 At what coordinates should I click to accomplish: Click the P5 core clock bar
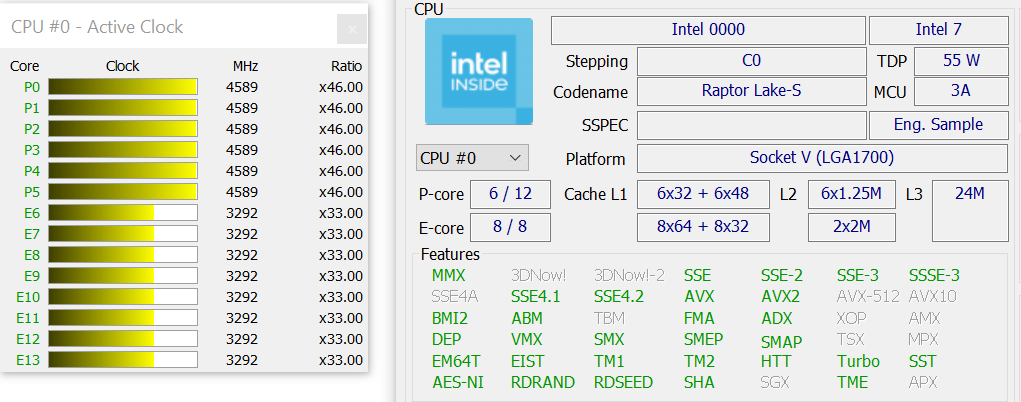(123, 192)
